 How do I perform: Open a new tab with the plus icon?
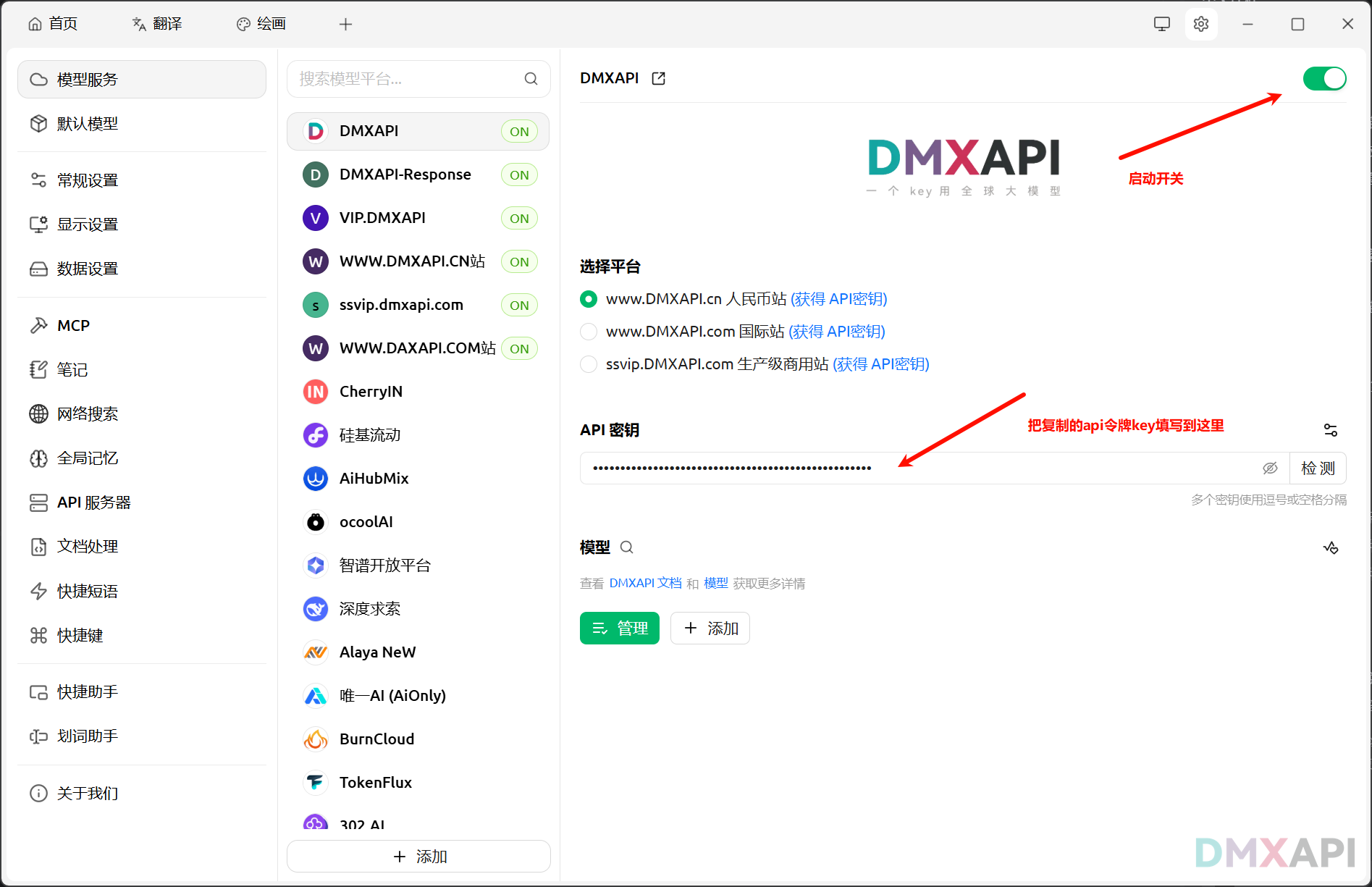345,25
